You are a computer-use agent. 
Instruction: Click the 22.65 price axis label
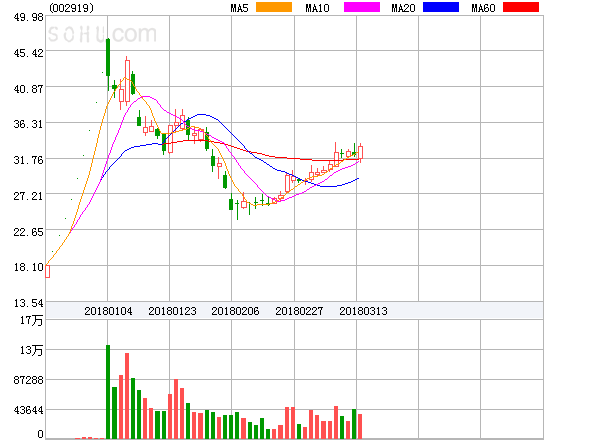[29, 232]
